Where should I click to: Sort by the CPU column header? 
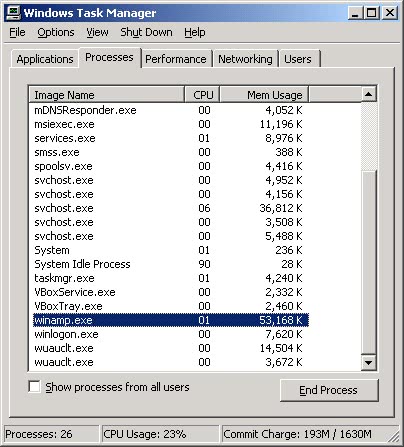(x=202, y=95)
